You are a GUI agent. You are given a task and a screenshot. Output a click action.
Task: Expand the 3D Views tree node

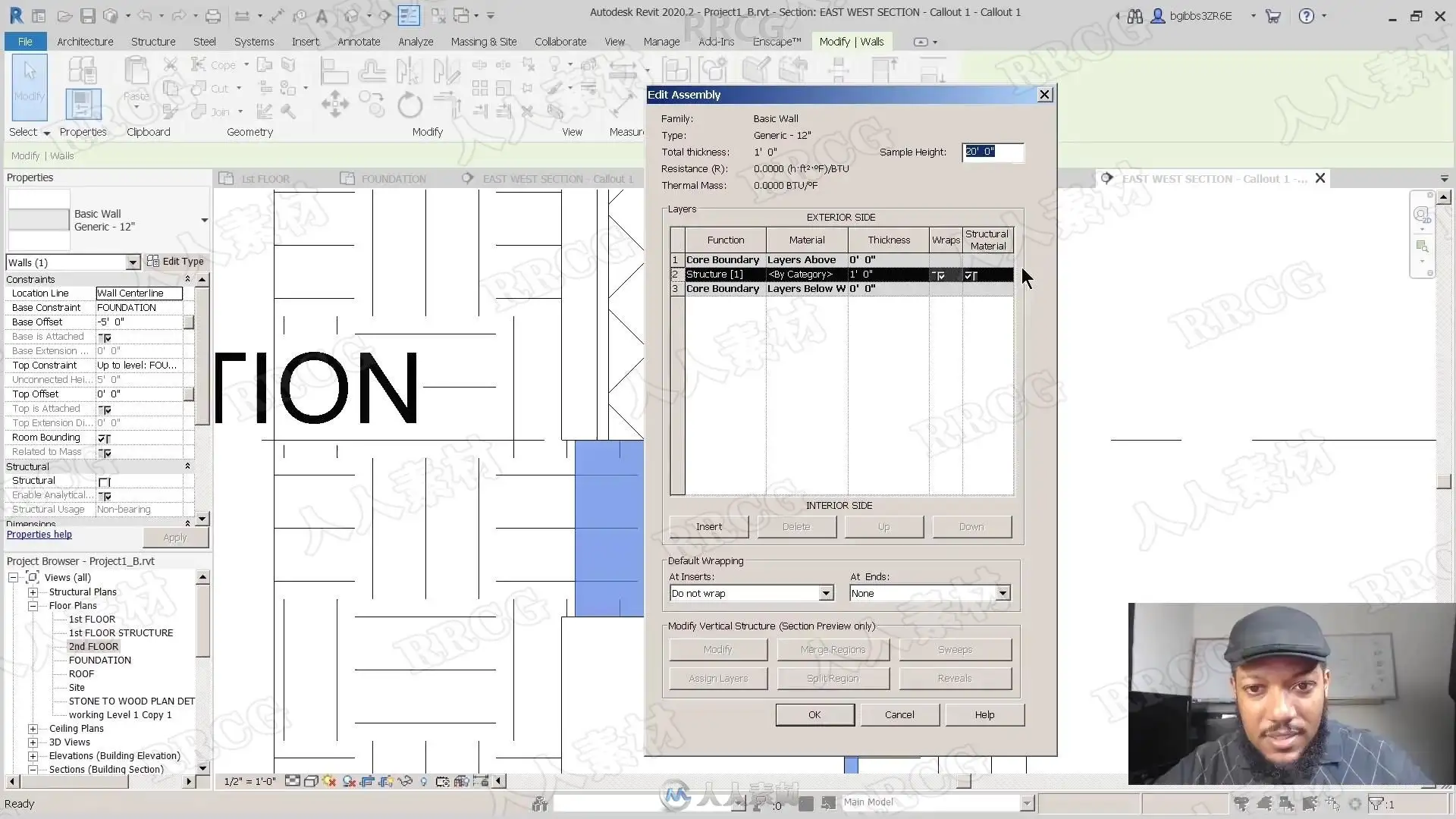coord(33,742)
